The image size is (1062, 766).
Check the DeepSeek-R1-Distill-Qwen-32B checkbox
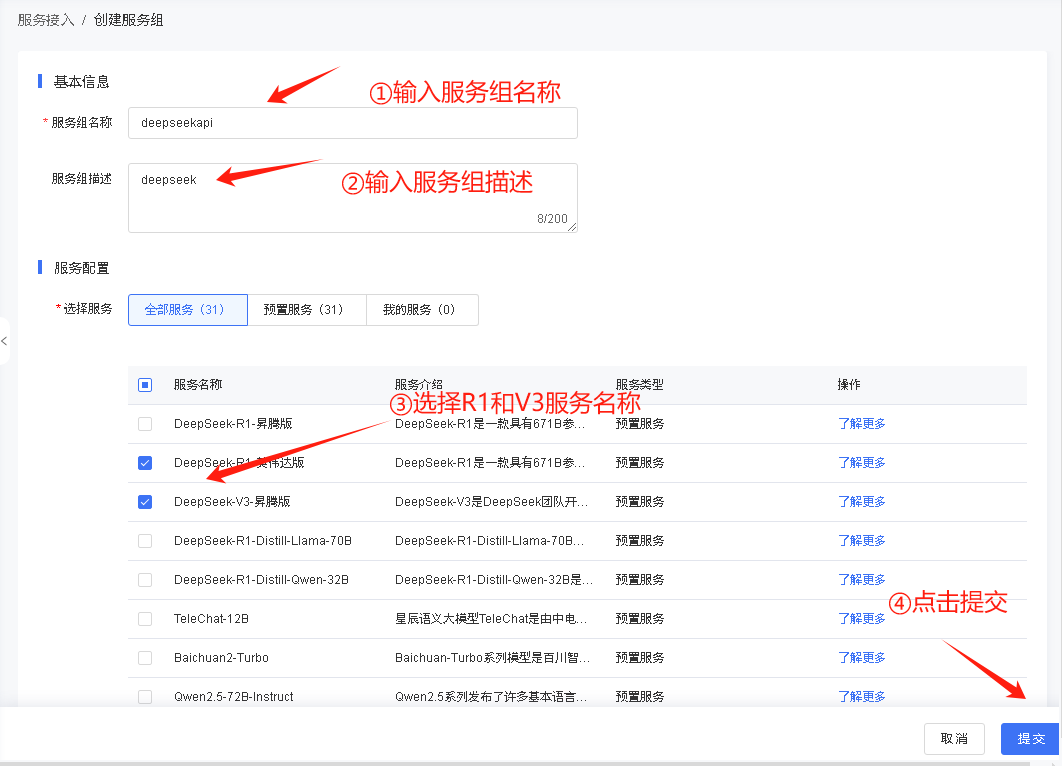(145, 580)
